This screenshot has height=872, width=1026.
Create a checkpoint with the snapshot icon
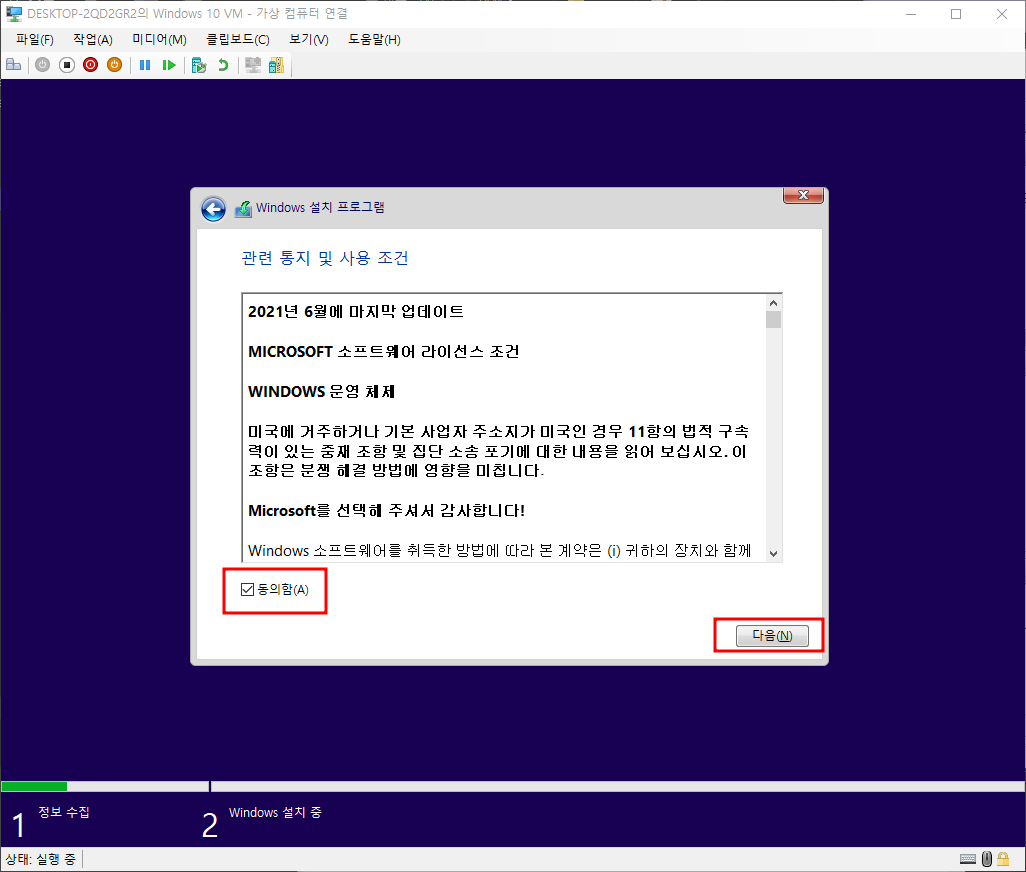click(199, 65)
